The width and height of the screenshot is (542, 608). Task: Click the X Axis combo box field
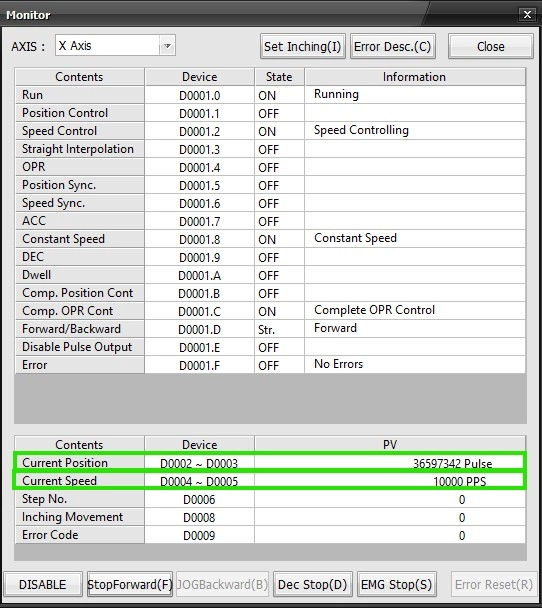tap(115, 46)
